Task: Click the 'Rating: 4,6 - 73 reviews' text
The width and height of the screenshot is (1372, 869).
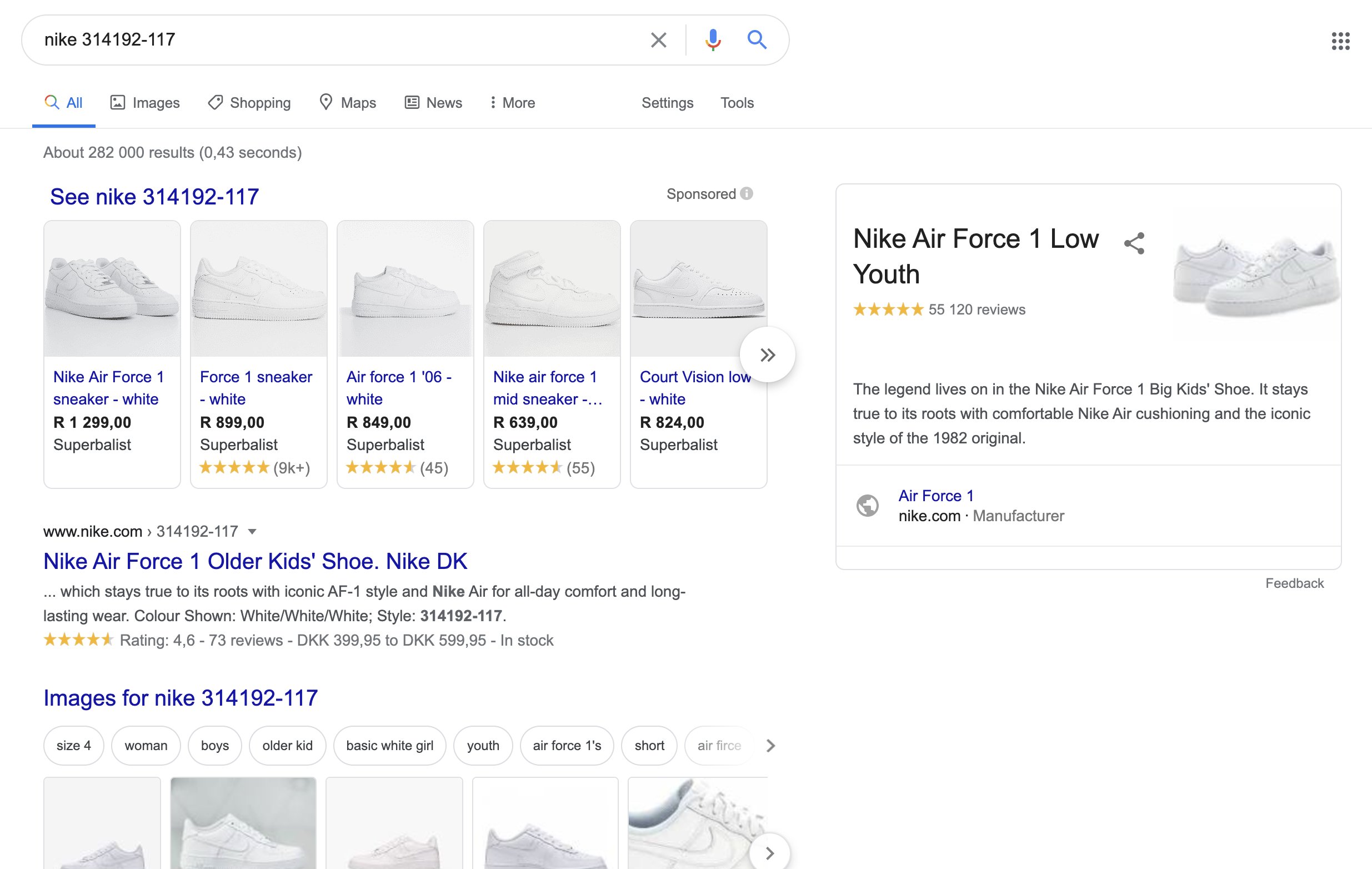Action: 201,641
